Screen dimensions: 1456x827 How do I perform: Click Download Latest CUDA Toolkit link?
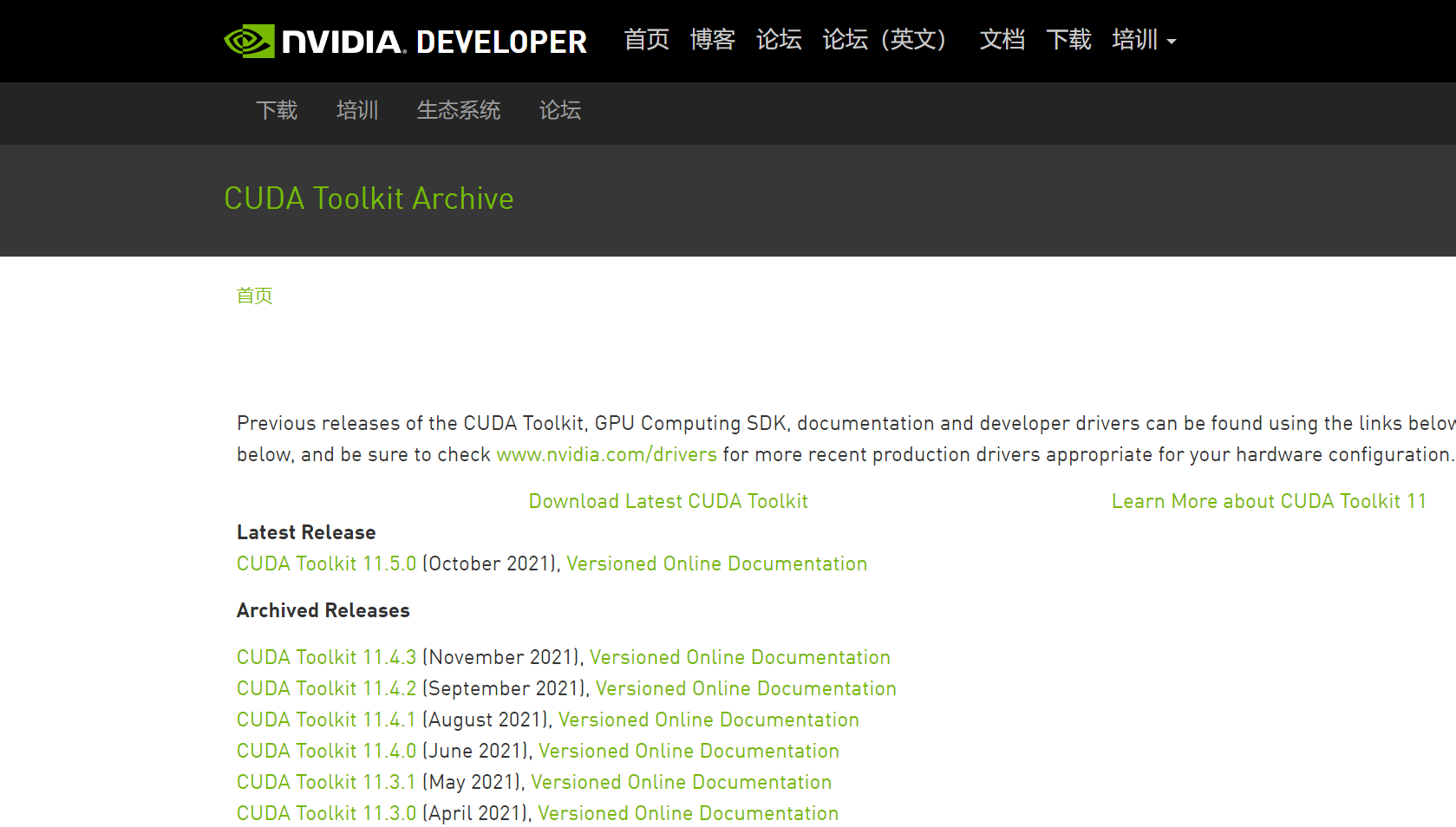pos(669,501)
